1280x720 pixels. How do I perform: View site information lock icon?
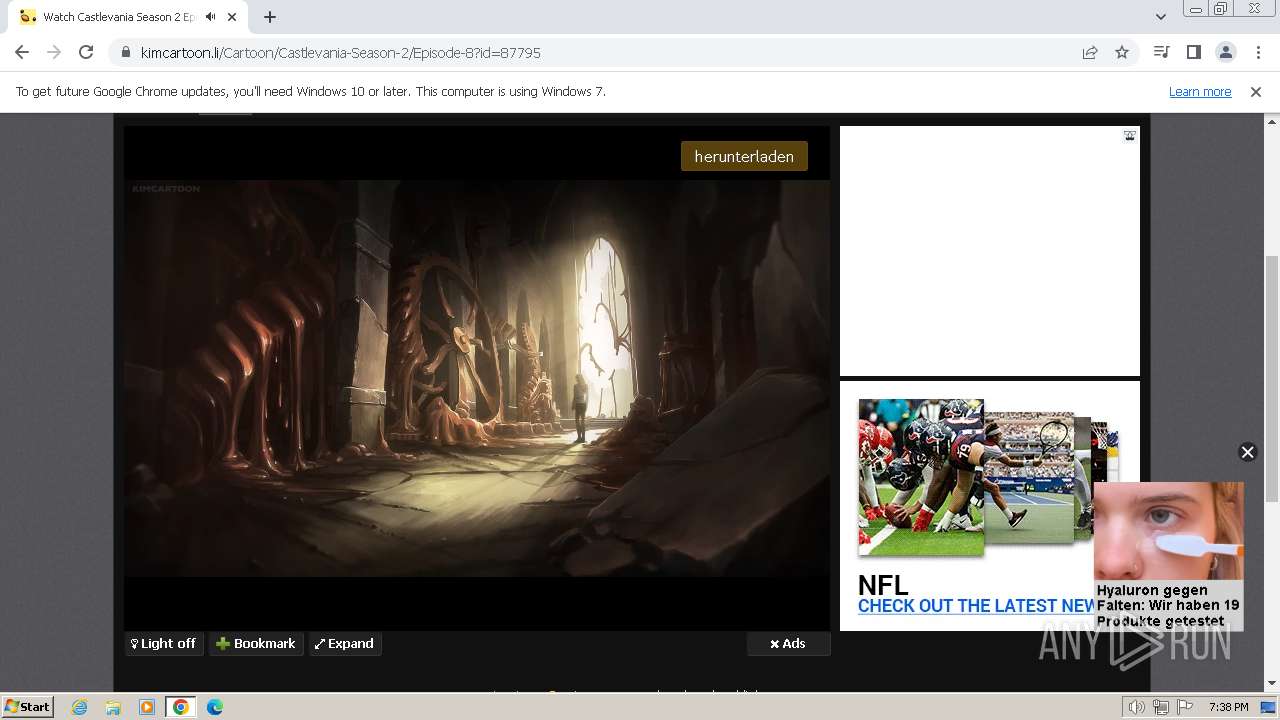click(x=126, y=52)
